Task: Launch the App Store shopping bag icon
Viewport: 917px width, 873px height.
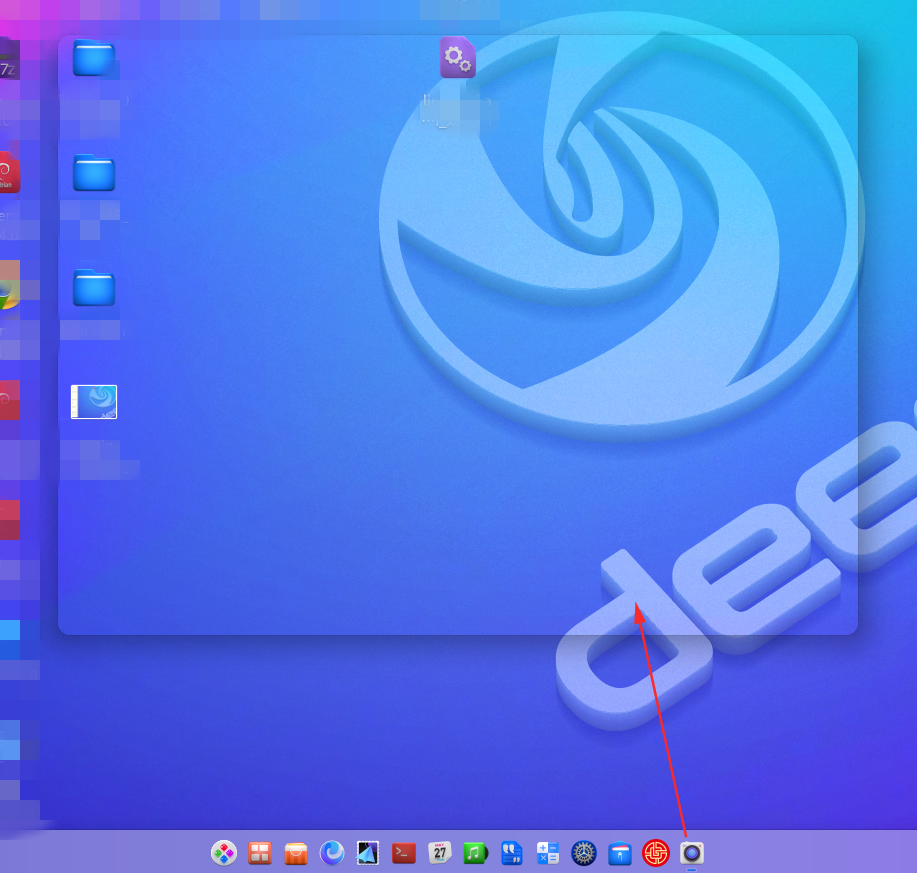Action: (296, 854)
